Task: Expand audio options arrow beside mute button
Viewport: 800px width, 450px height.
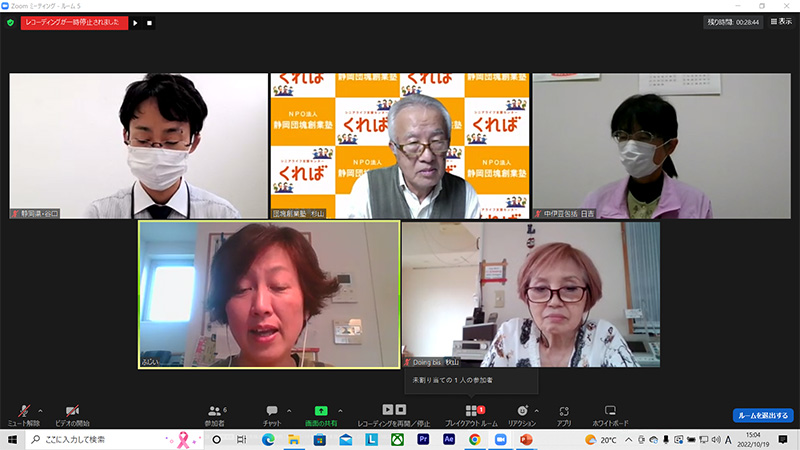Action: [x=40, y=409]
